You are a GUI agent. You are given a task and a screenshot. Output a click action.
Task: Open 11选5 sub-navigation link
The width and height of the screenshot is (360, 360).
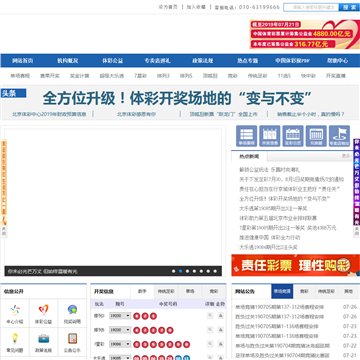click(x=284, y=76)
